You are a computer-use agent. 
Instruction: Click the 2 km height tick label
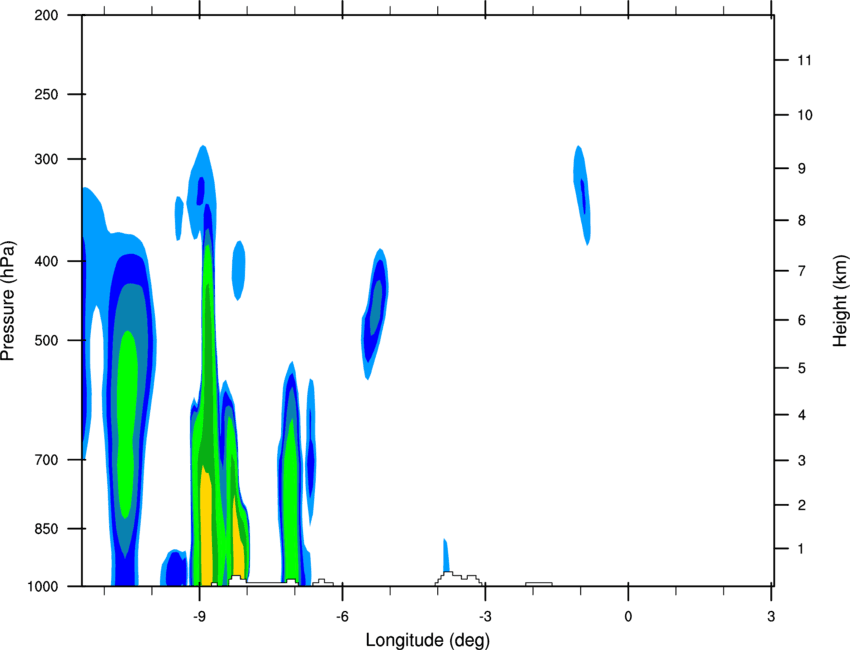[x=802, y=505]
